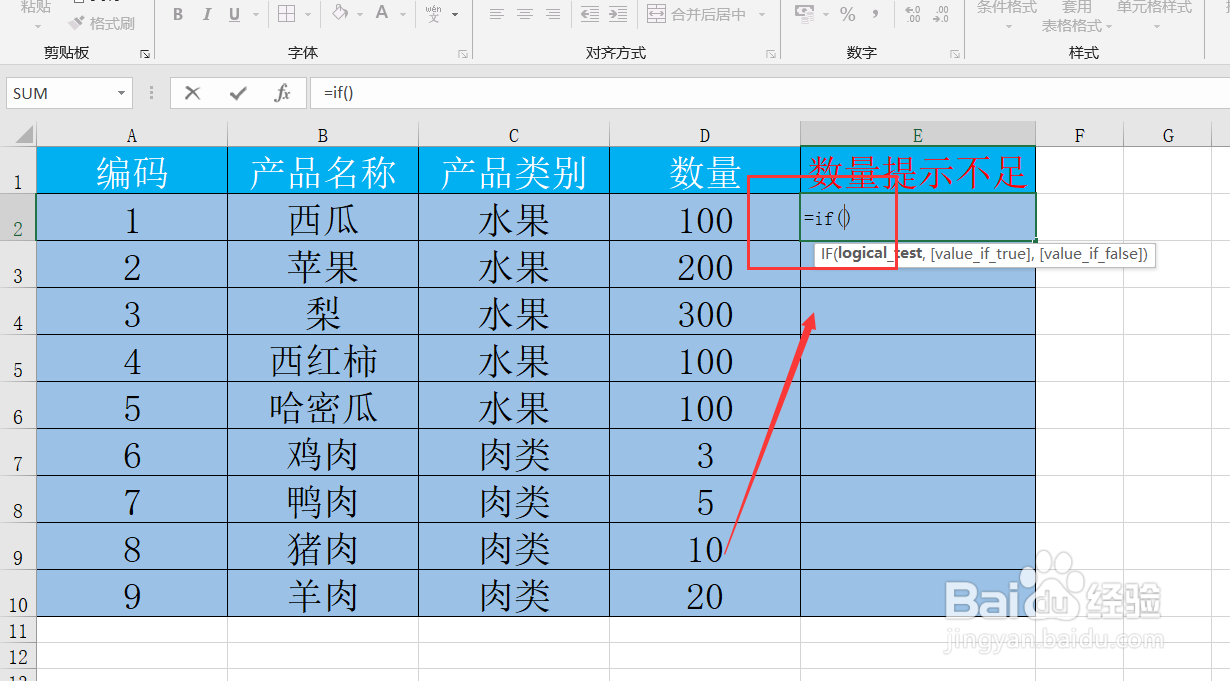This screenshot has height=681, width=1230.
Task: Increase the decimal places
Action: [912, 14]
